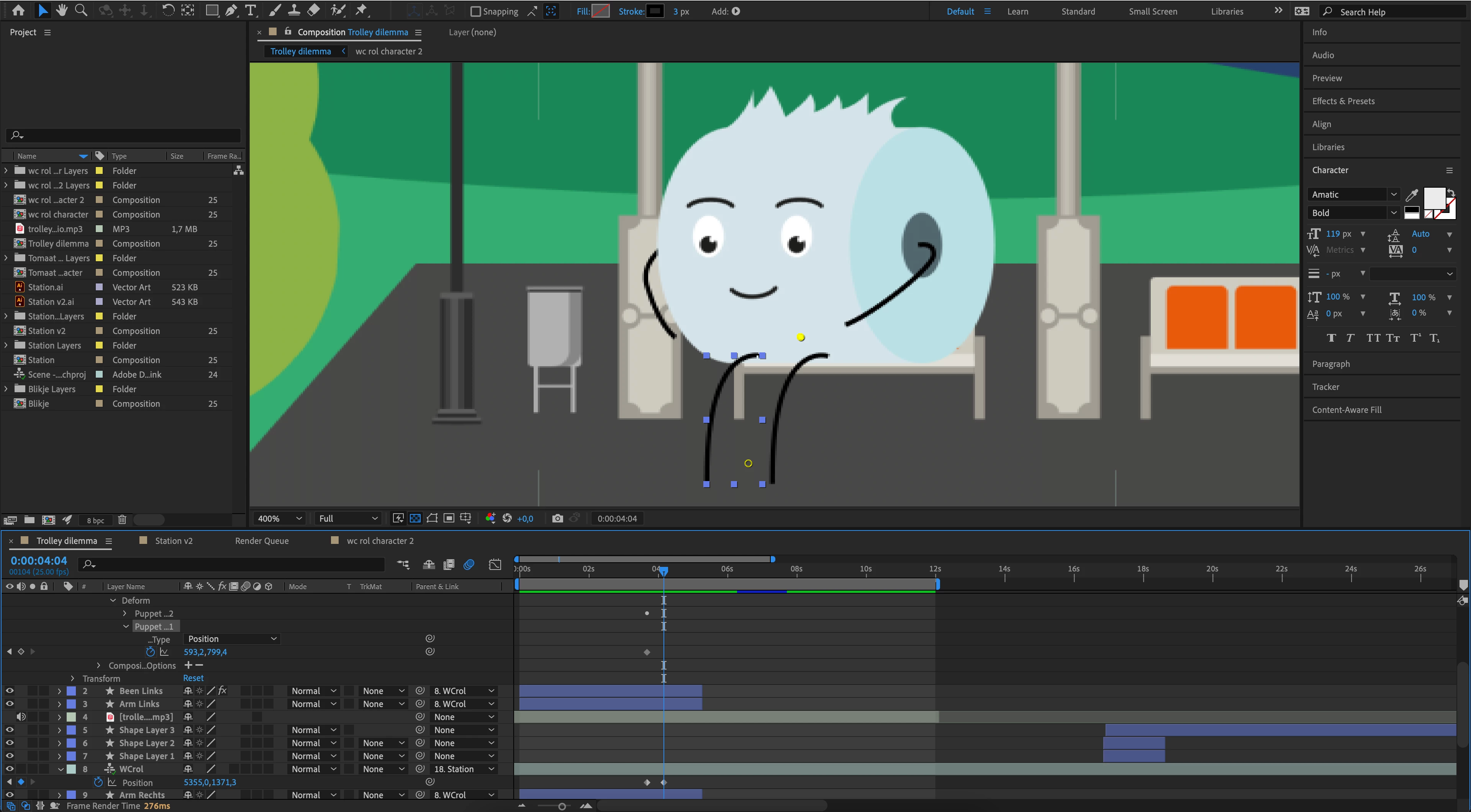Select the Hand tool
Viewport: 1471px width, 812px height.
click(x=61, y=10)
